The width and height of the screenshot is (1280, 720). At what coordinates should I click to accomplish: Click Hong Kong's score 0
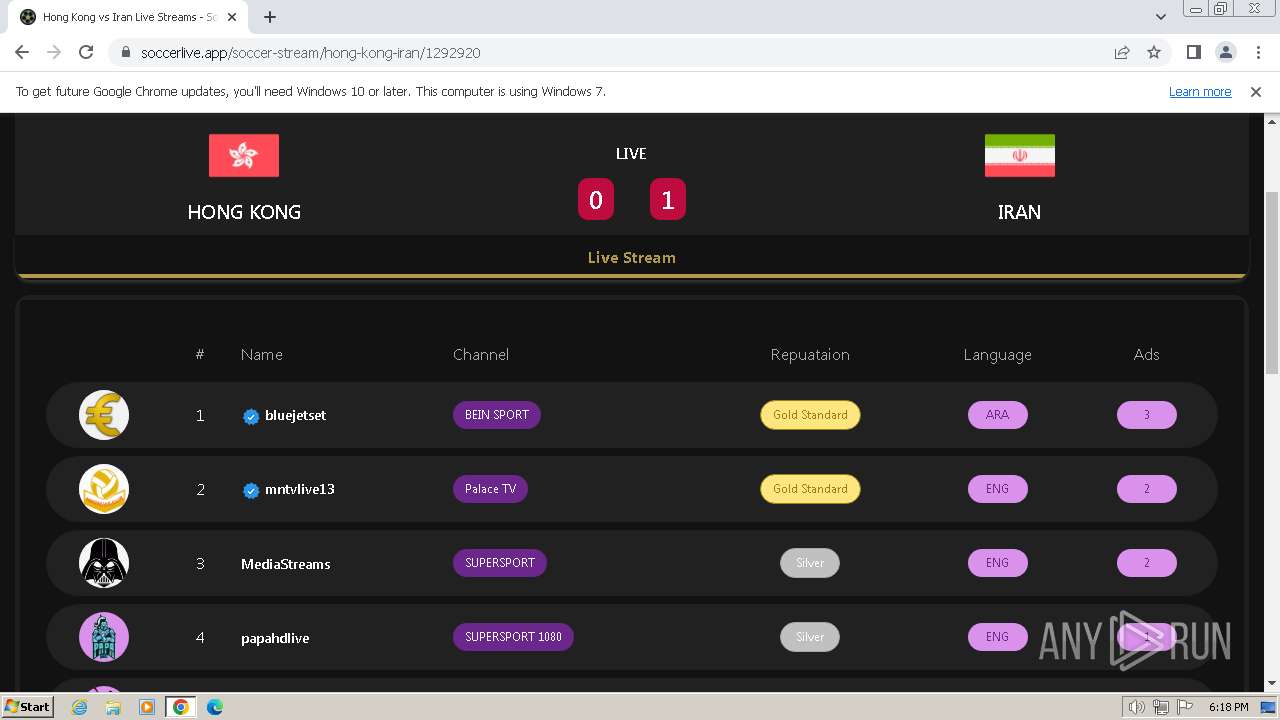[596, 200]
